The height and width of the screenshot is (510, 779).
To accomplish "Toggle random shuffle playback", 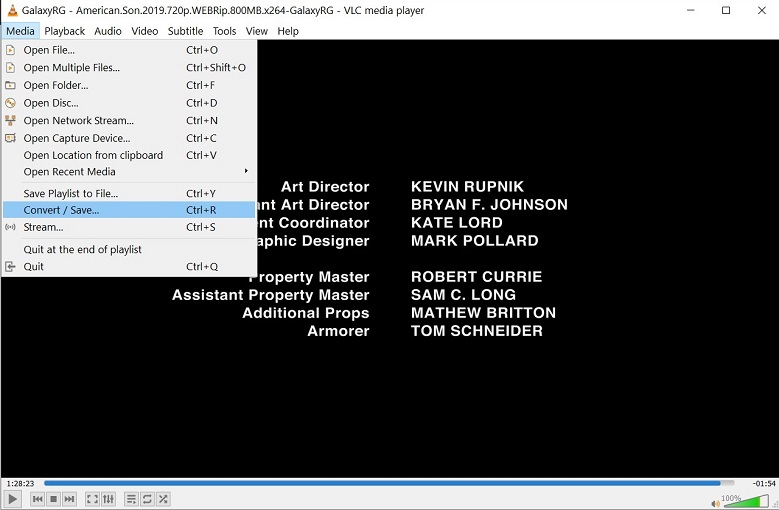I will pyautogui.click(x=163, y=499).
